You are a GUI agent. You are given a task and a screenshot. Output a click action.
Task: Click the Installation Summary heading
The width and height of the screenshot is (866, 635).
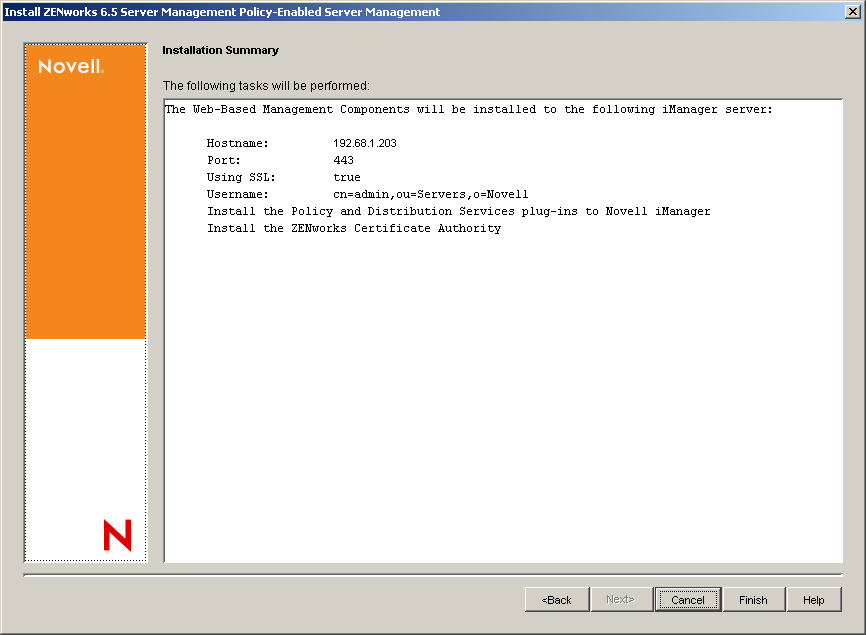click(220, 50)
